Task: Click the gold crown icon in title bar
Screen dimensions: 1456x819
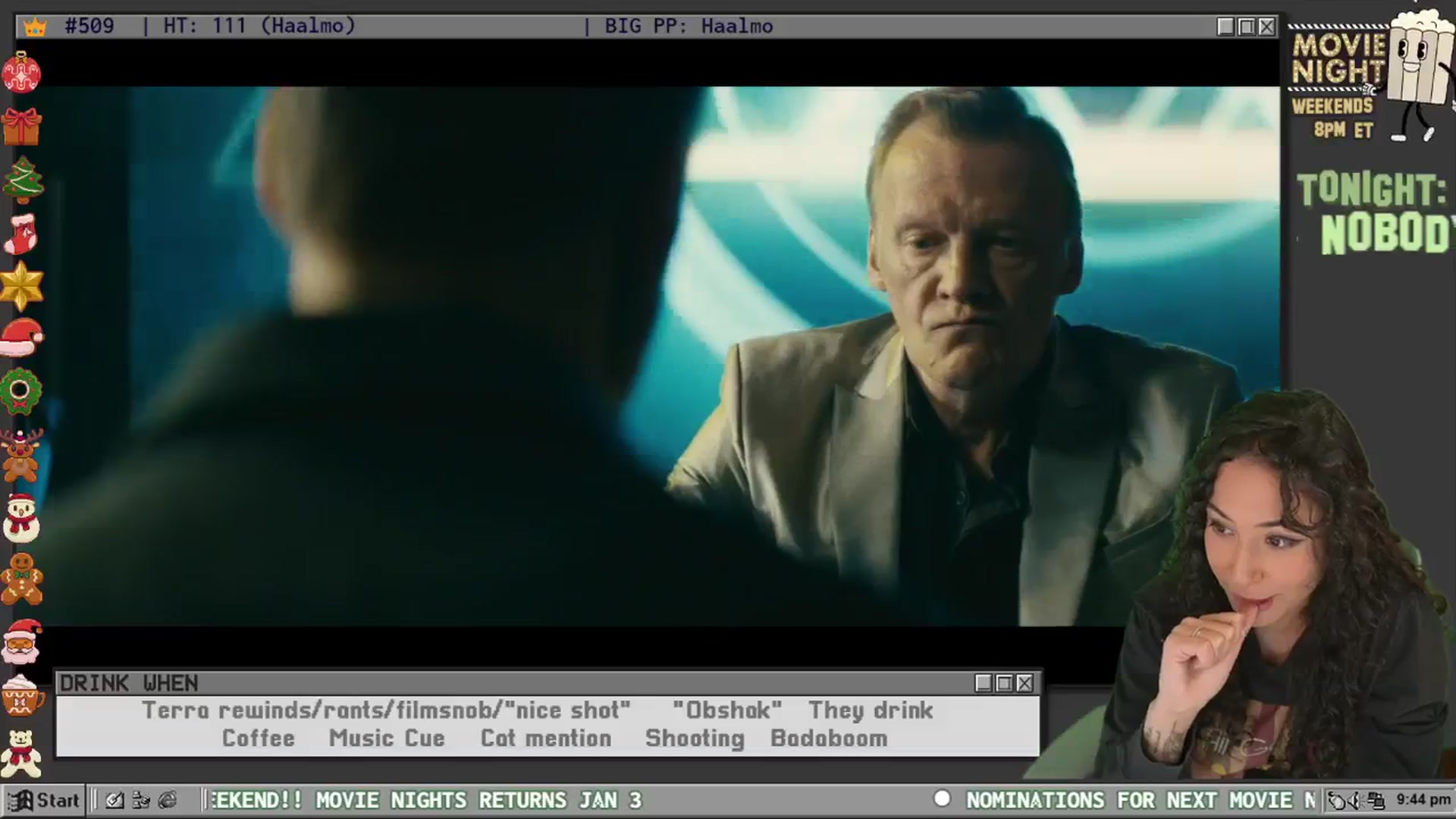Action: [35, 27]
